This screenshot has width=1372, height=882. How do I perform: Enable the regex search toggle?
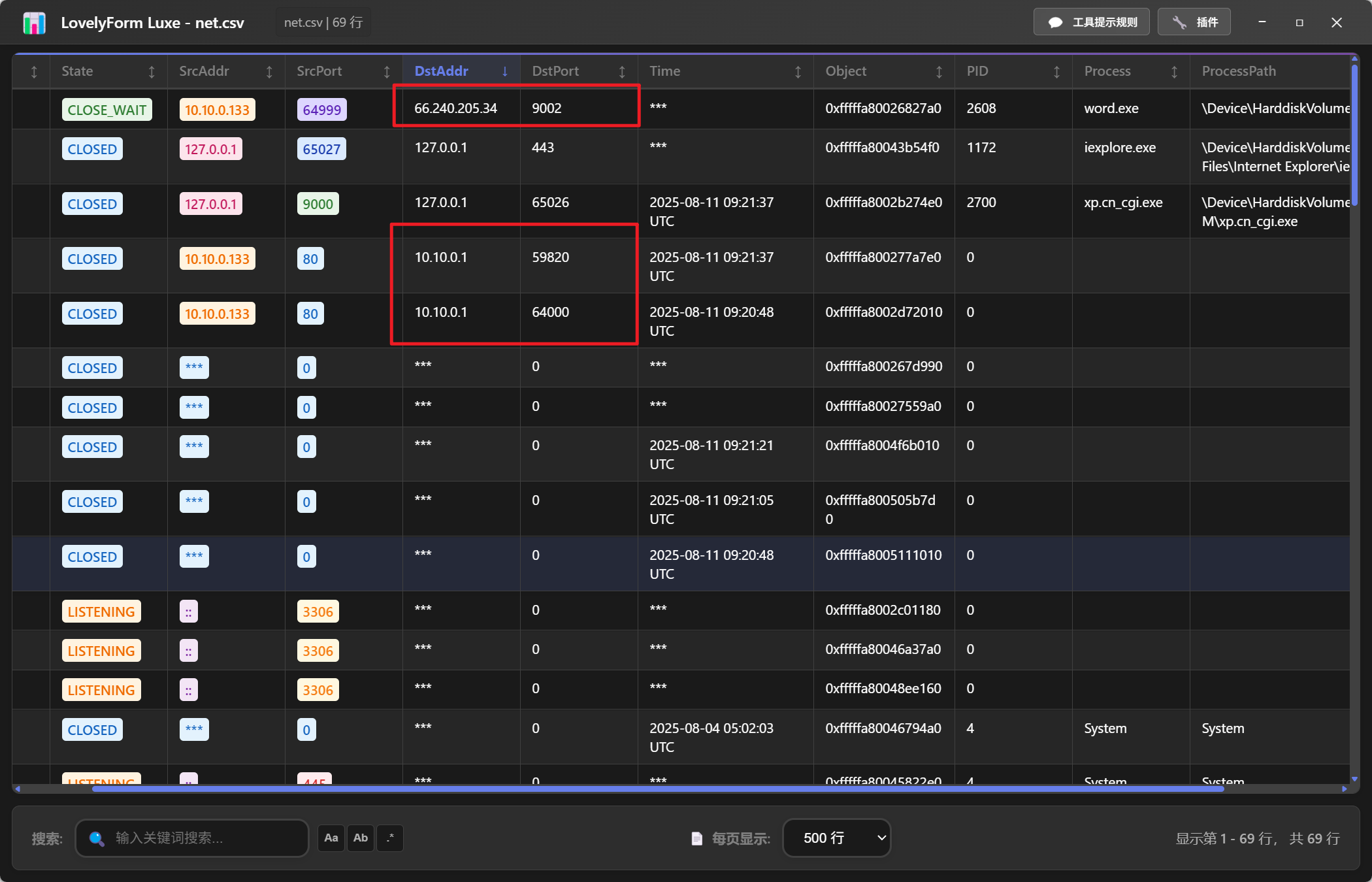pyautogui.click(x=390, y=838)
